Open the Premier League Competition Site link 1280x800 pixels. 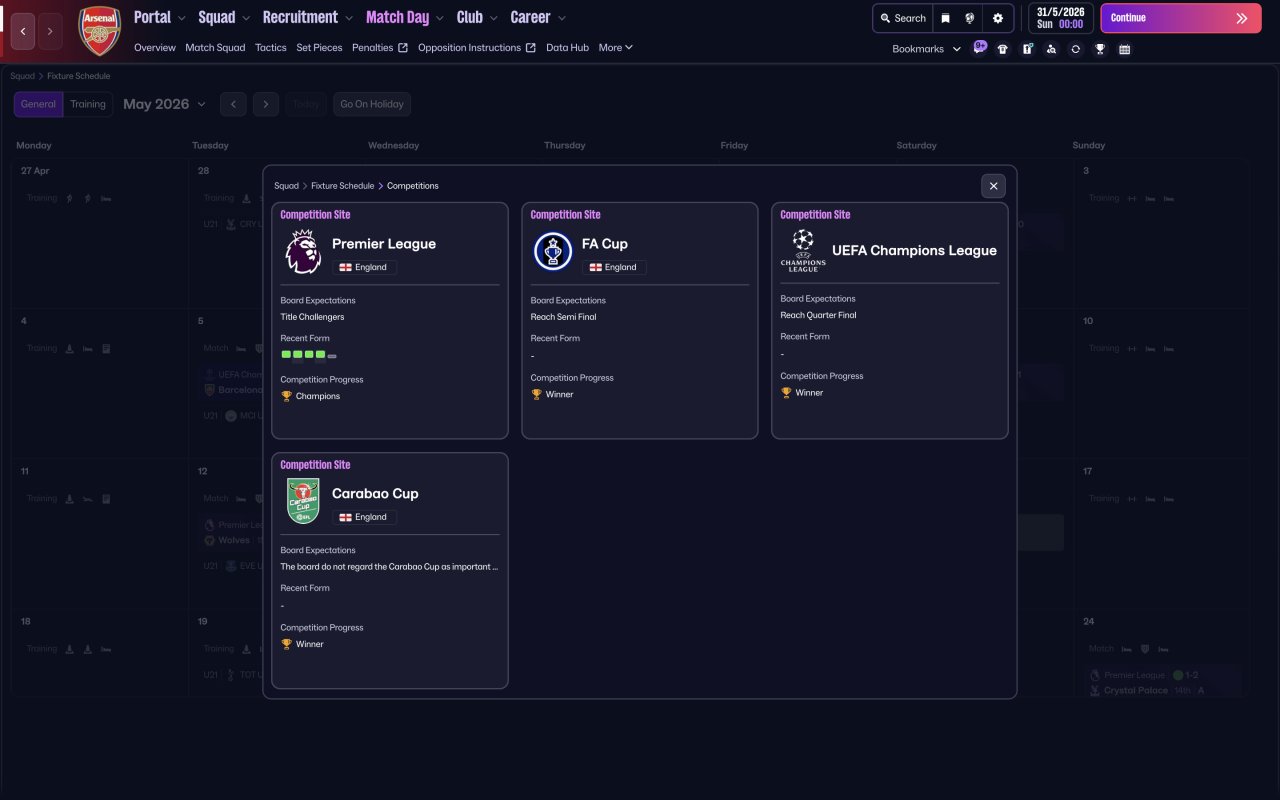[x=315, y=215]
